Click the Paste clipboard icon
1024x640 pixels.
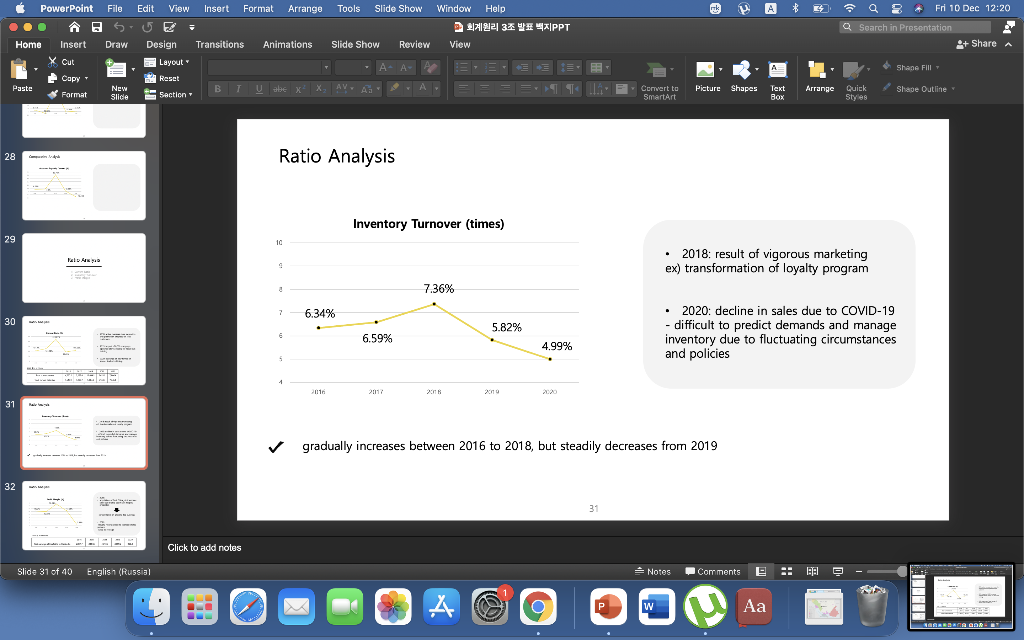point(20,69)
